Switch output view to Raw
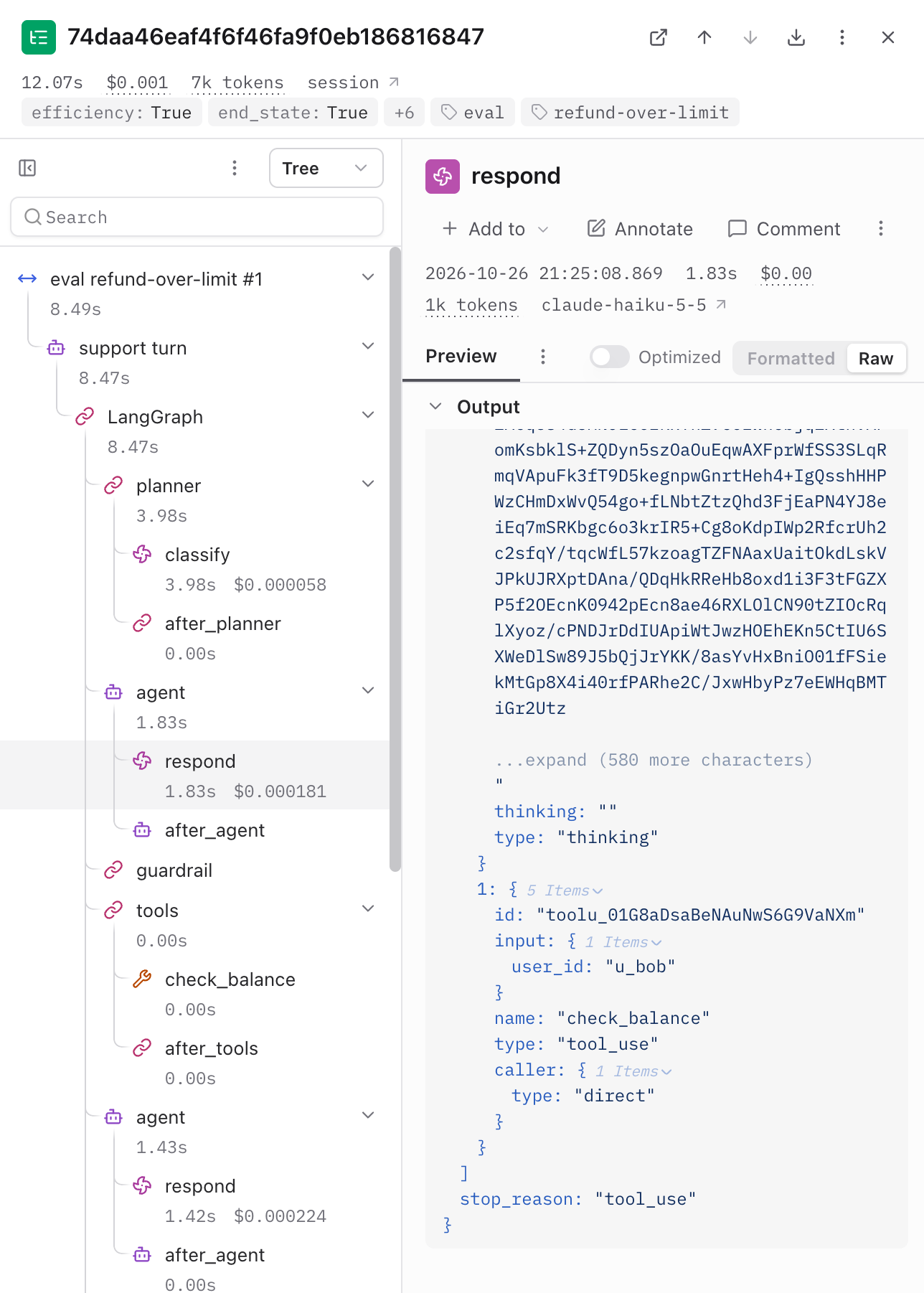 tap(876, 358)
